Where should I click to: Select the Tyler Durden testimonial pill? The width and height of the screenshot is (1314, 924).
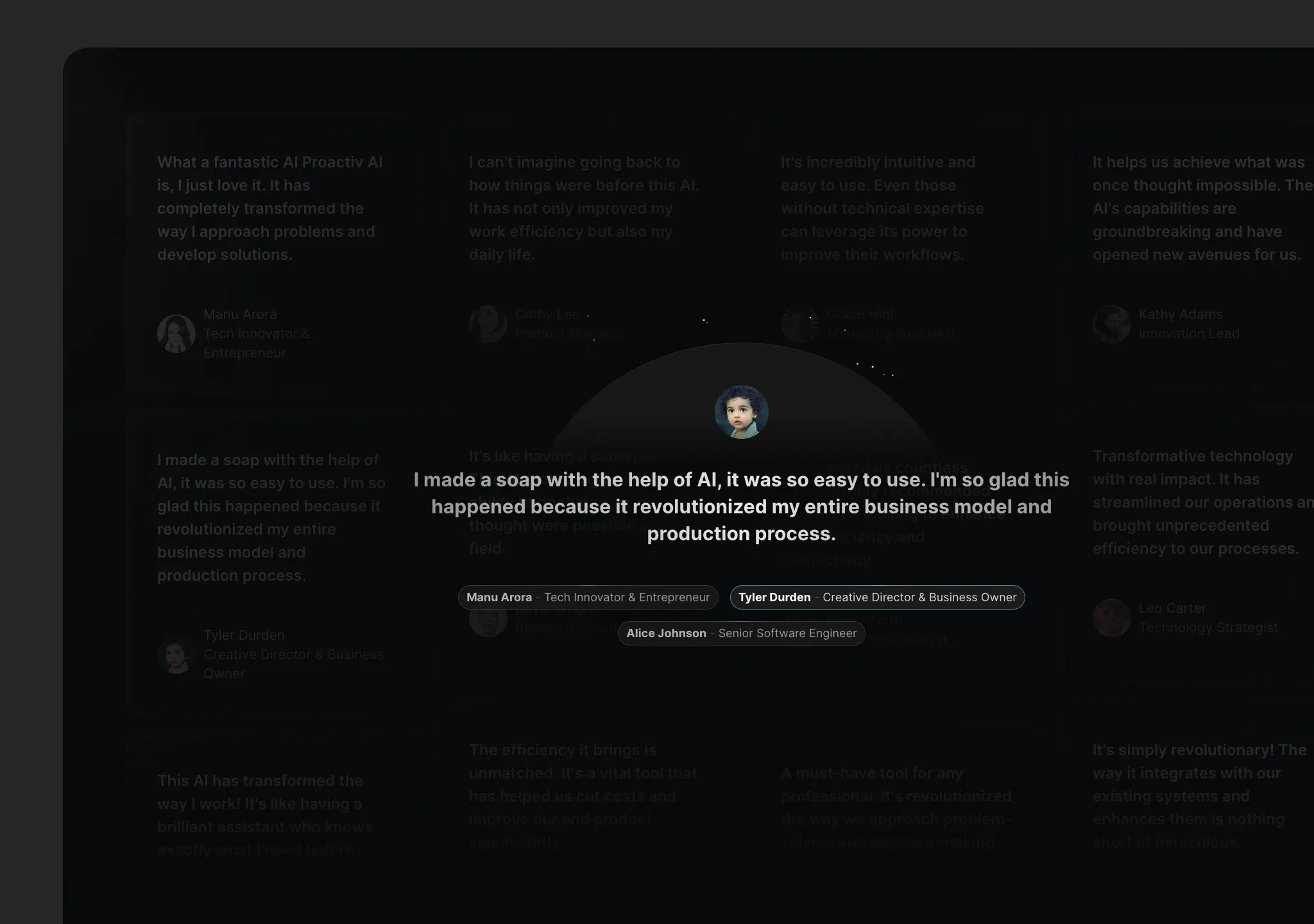tap(877, 597)
